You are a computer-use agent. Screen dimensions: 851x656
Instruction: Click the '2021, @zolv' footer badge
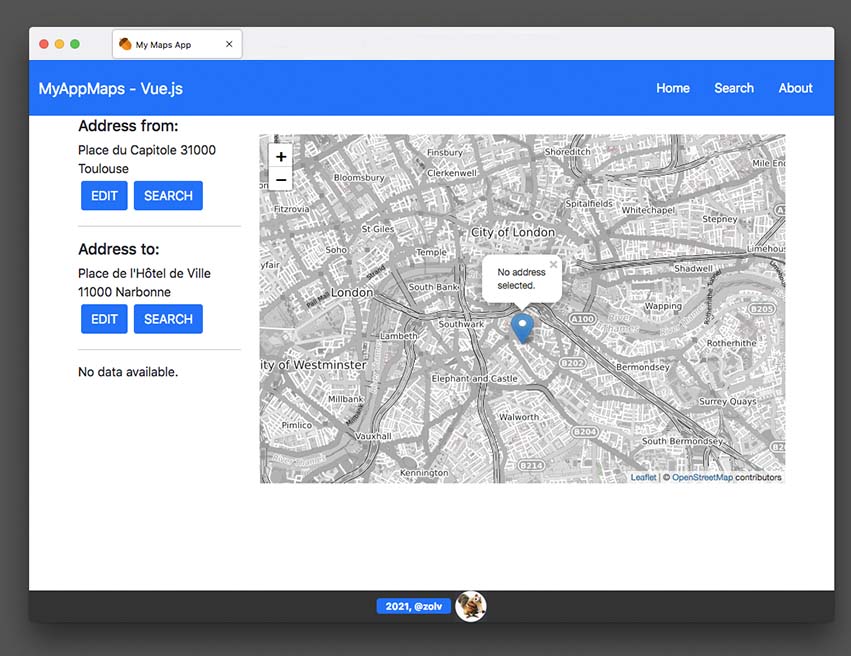[x=413, y=606]
